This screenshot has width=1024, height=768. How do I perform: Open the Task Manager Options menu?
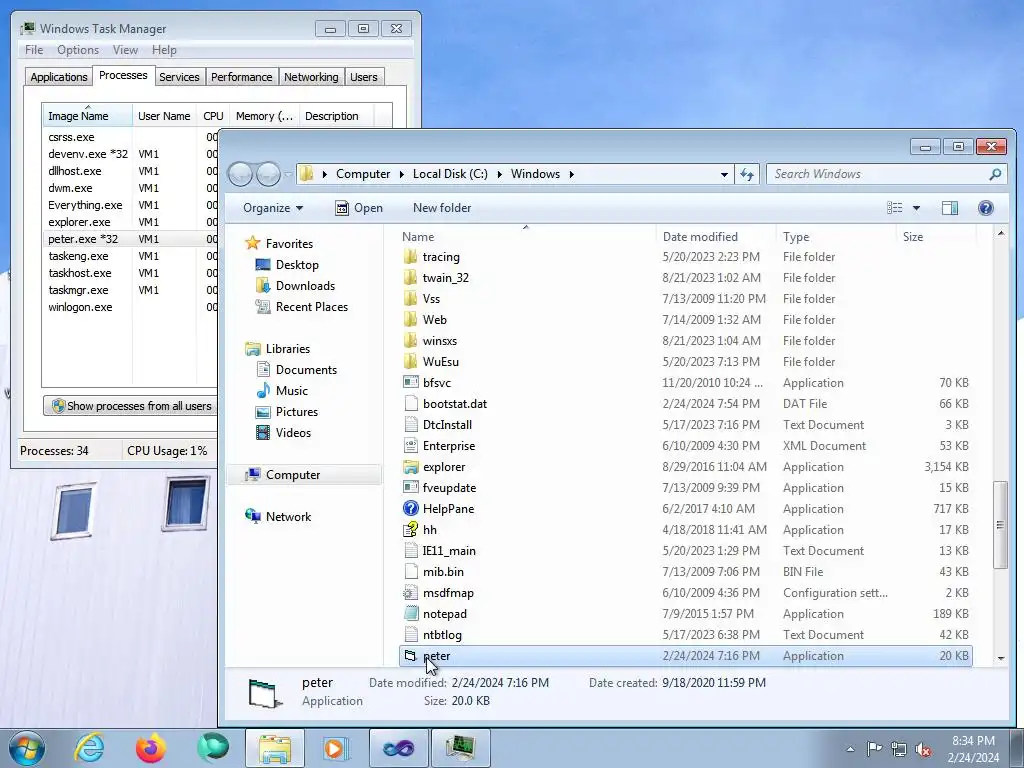[78, 50]
